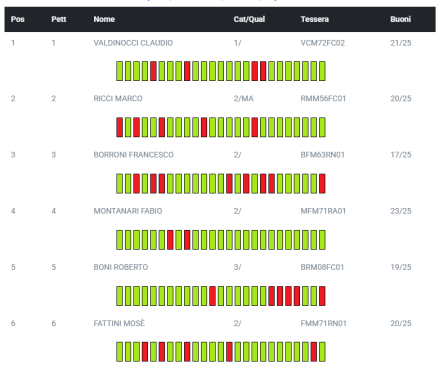Click the first red bar in Montanari's row

[170, 240]
